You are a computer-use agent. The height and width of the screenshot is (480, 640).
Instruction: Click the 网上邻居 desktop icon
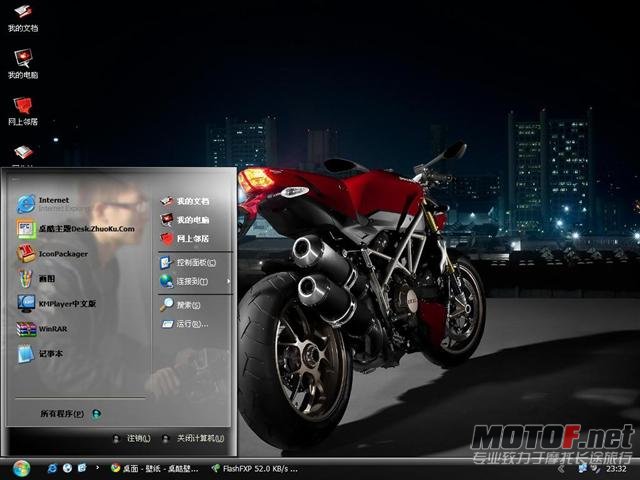click(x=23, y=111)
